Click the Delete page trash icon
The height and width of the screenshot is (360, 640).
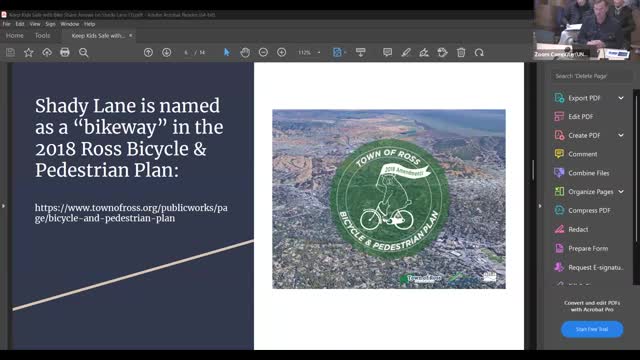461,52
